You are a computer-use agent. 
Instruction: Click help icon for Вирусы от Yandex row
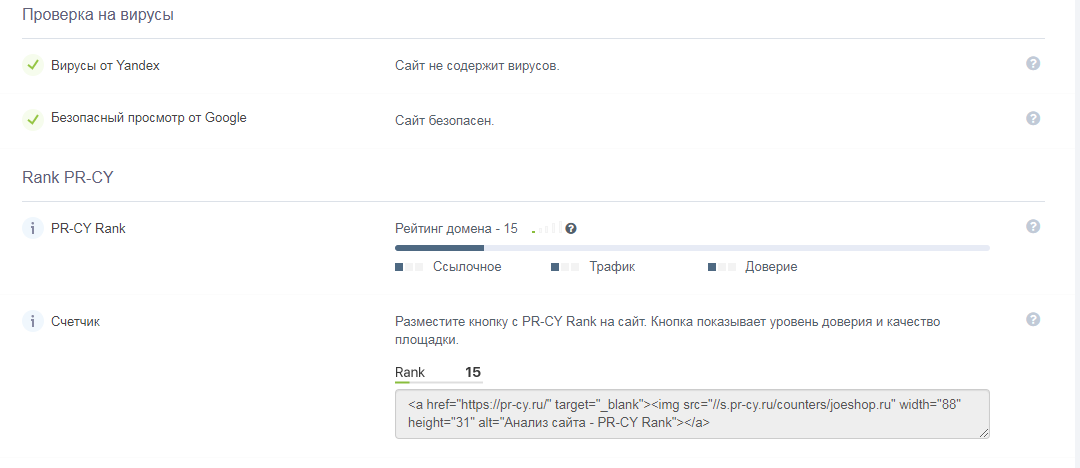tap(1033, 64)
